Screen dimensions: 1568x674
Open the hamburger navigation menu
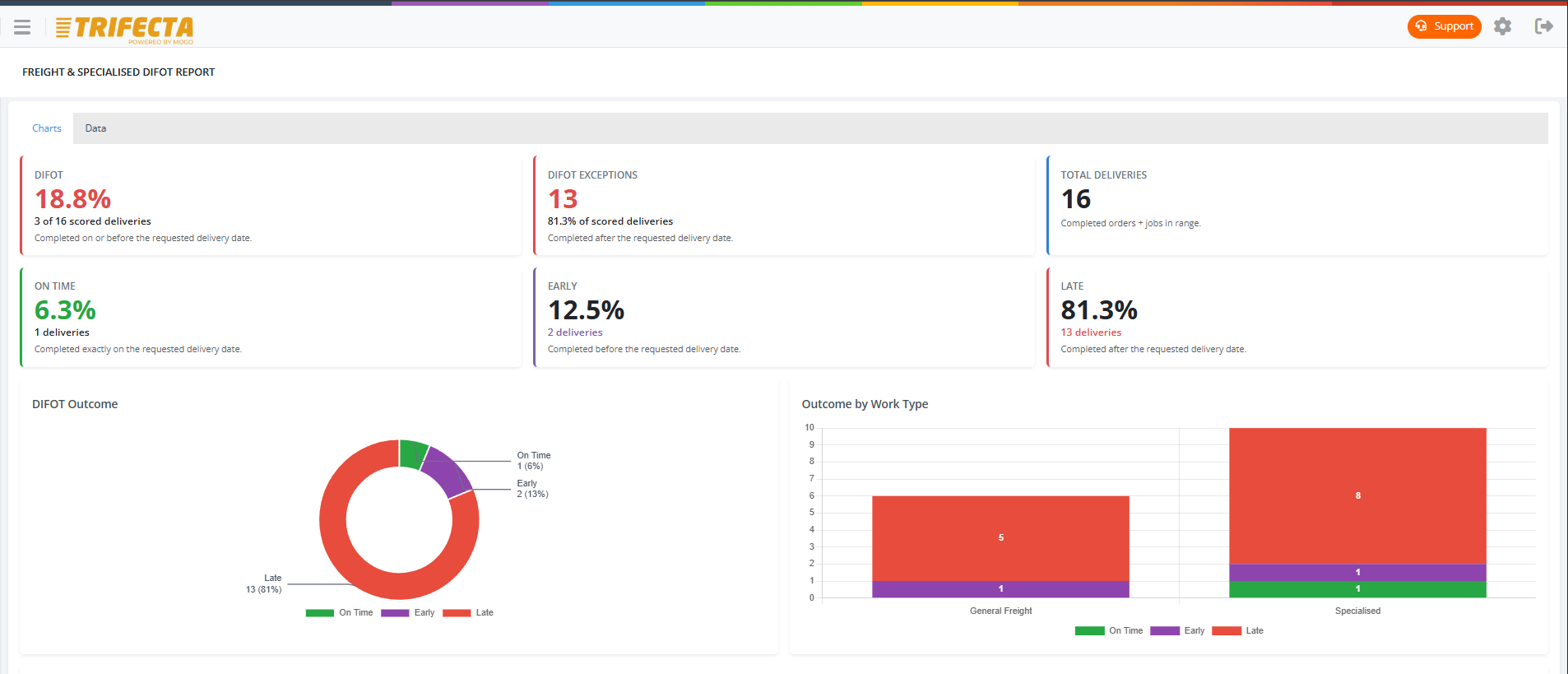[22, 27]
